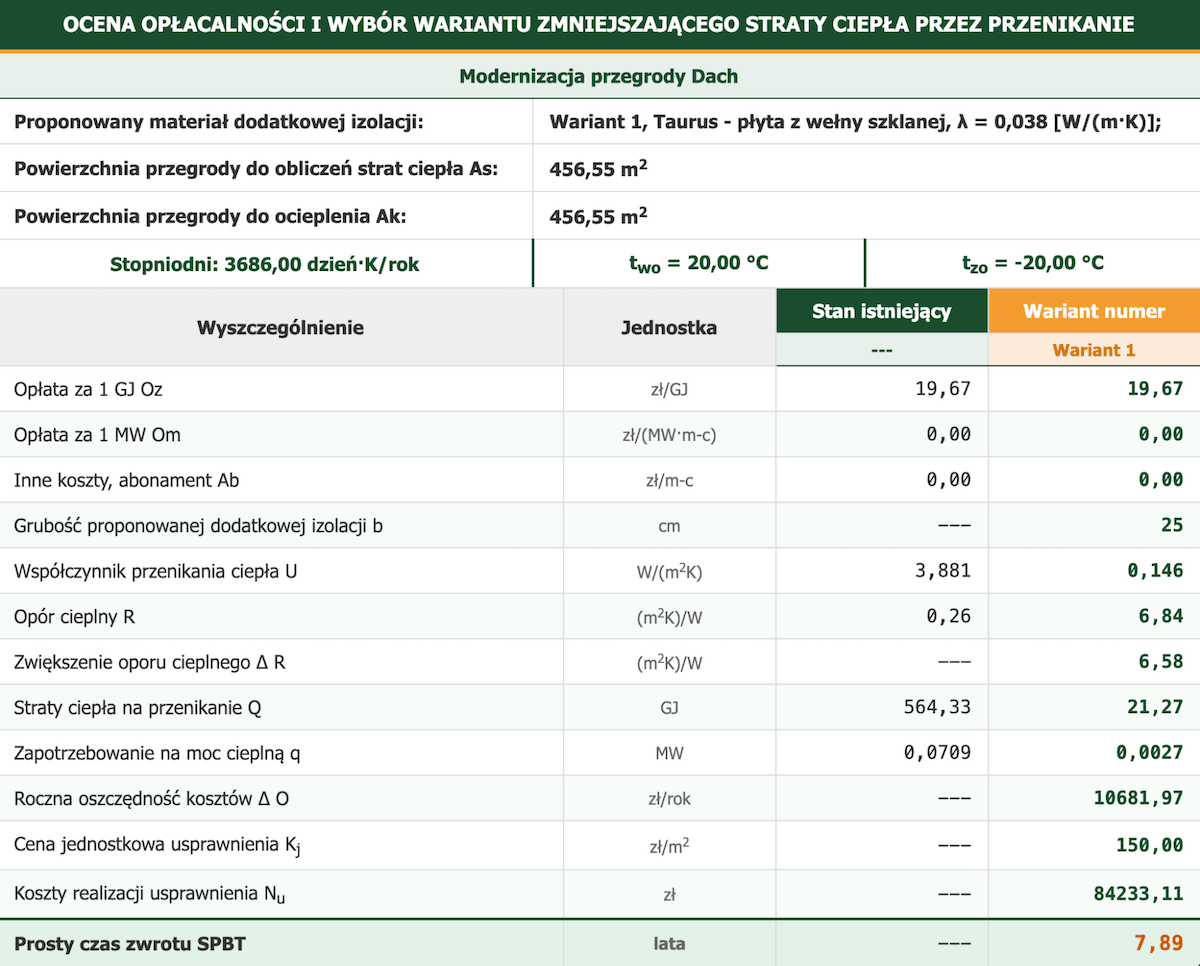The height and width of the screenshot is (966, 1200).
Task: Select the 'Prosty czas zwrotu SPBT' row label
Action: click(x=130, y=943)
